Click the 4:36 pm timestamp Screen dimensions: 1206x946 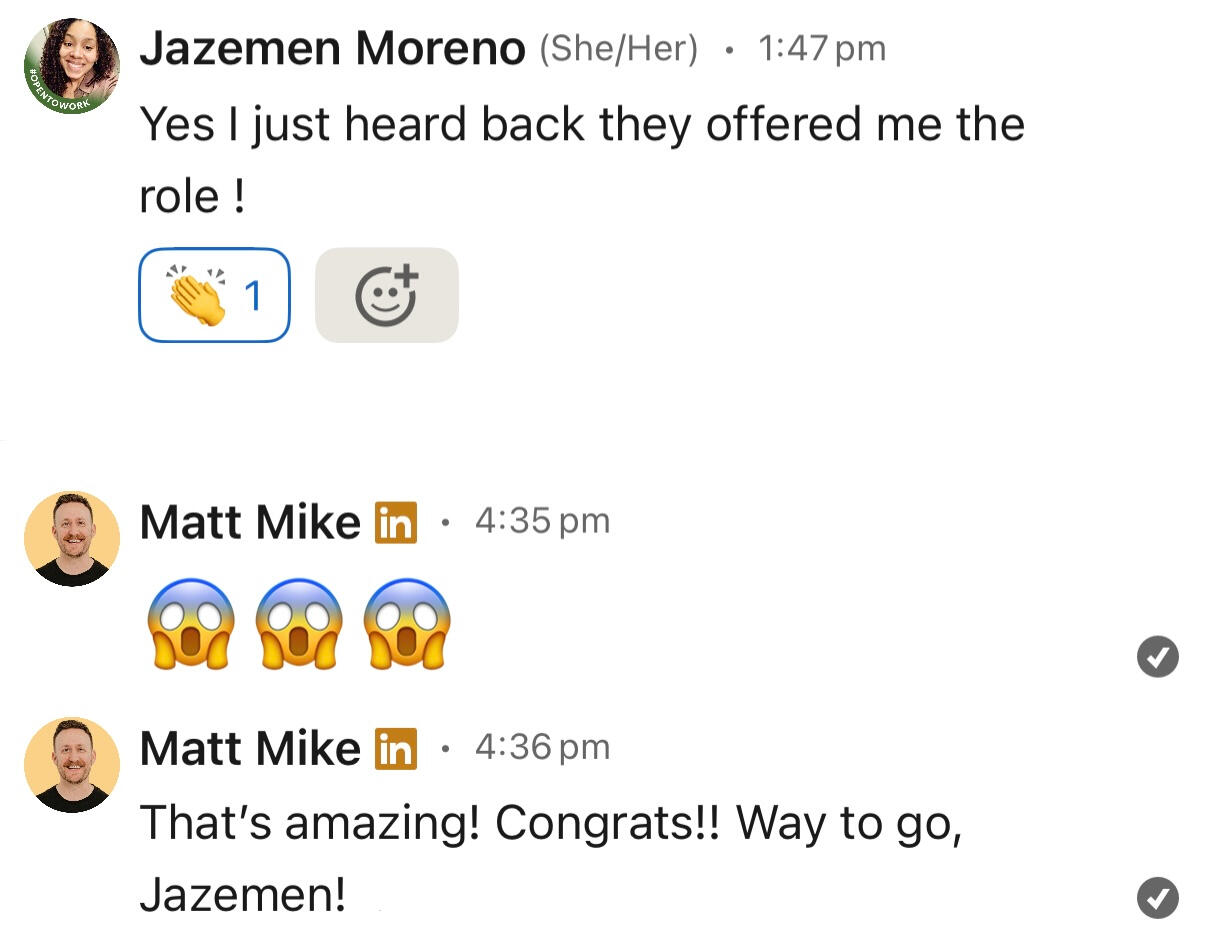[x=542, y=747]
